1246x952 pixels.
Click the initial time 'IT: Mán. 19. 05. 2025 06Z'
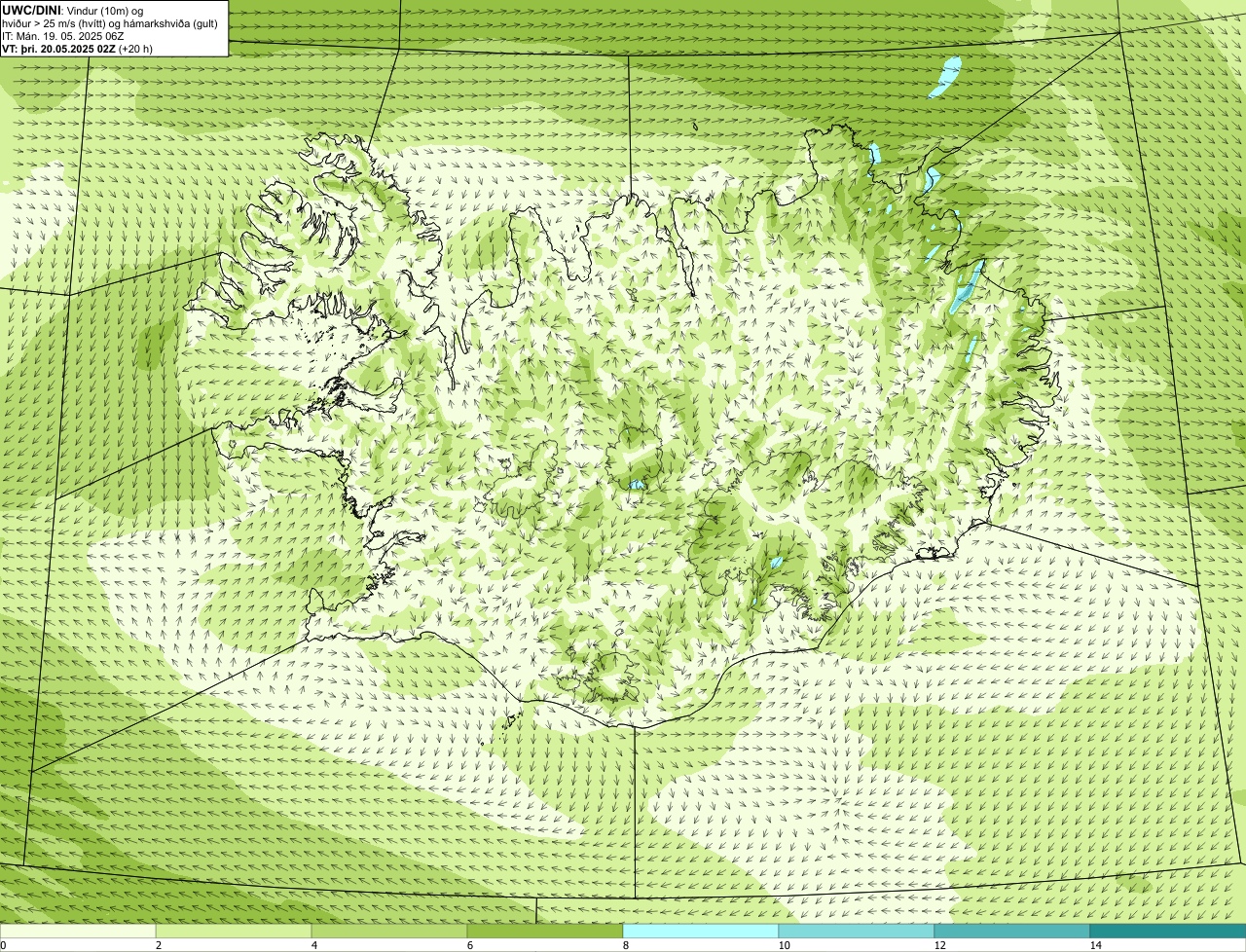[62, 36]
